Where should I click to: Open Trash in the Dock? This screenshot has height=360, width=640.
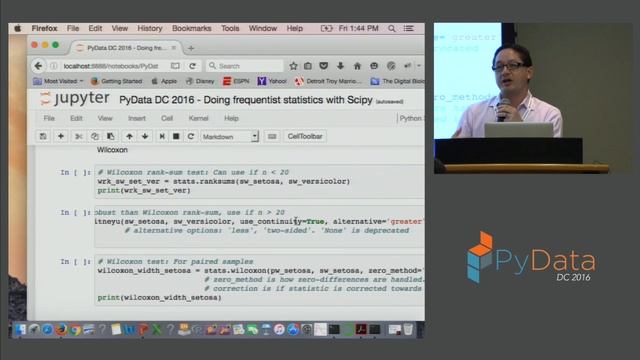click(x=408, y=329)
